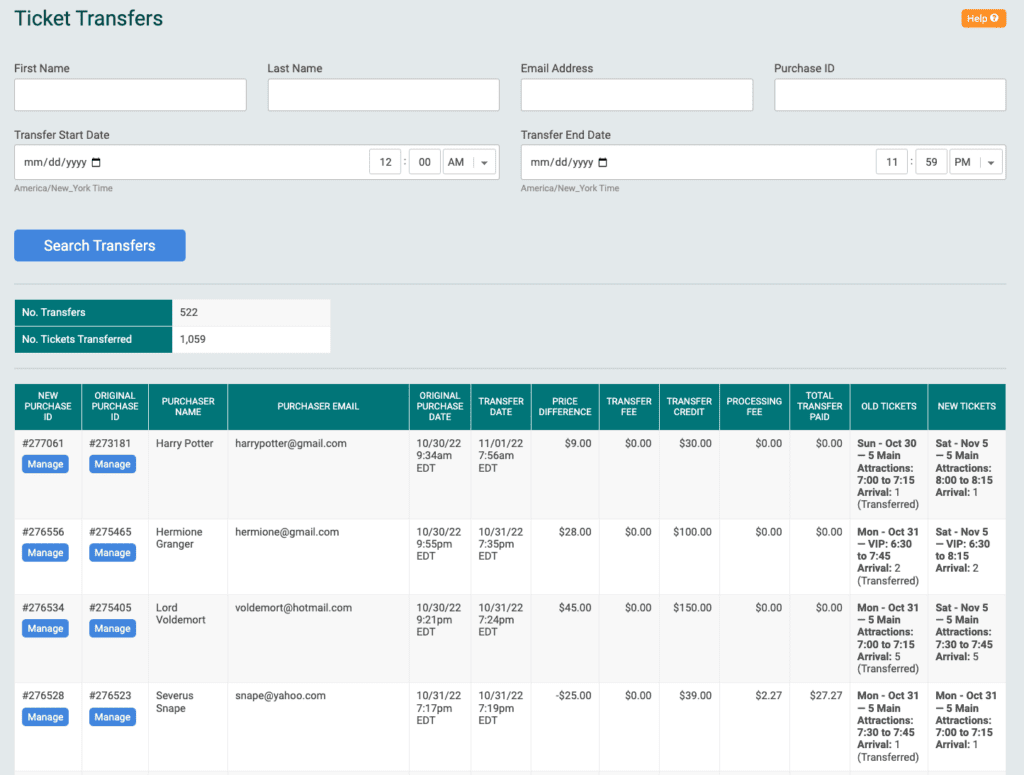
Task: Select the Purchaser Email column header
Action: coord(318,406)
